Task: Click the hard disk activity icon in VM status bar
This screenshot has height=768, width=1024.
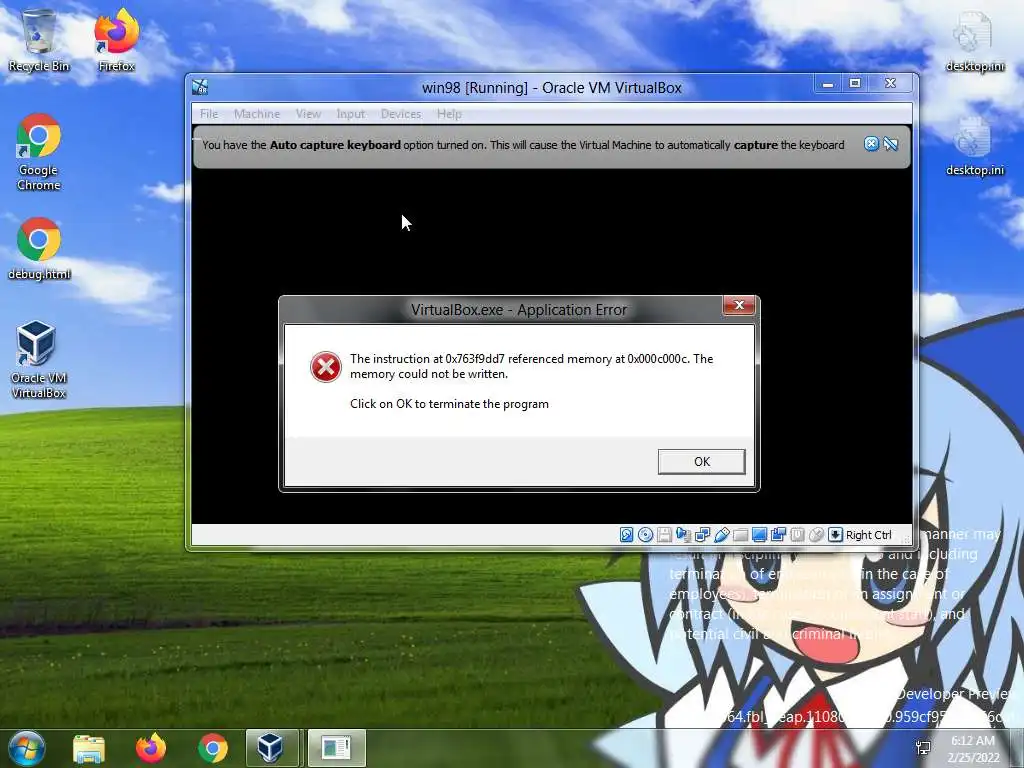Action: (626, 535)
